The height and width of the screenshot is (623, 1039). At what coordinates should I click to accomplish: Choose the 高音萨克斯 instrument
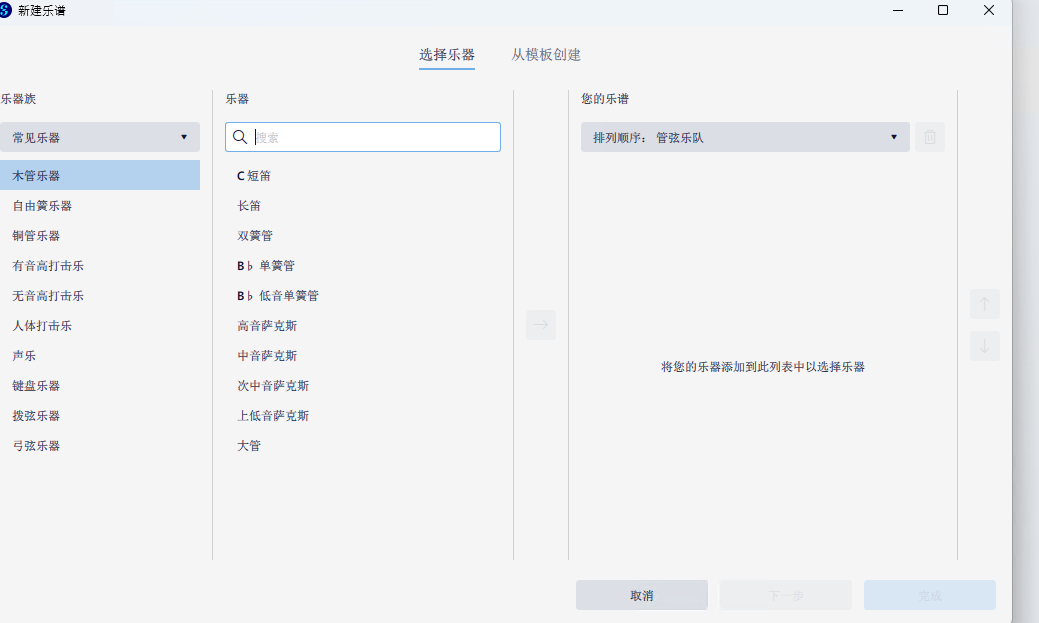[x=362, y=325]
